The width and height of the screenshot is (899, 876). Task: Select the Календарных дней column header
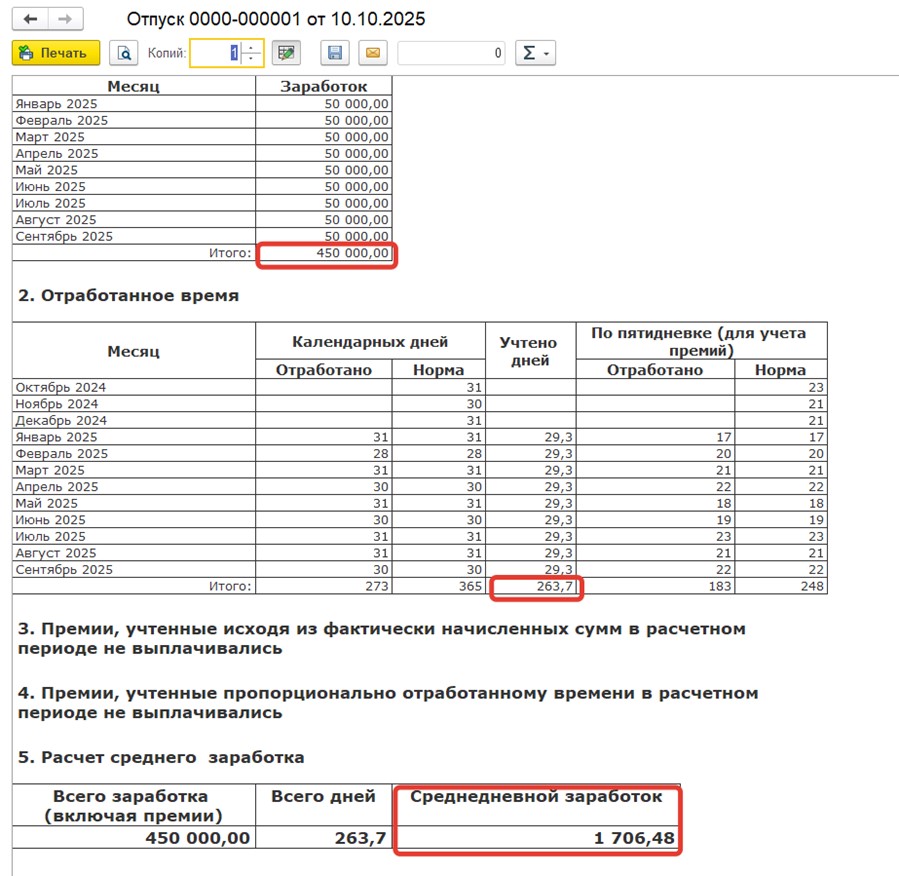[370, 343]
